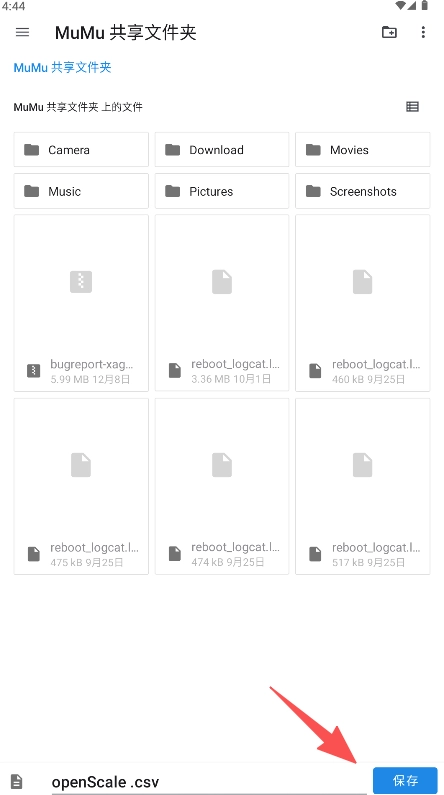Switch to list view layout icon
Screen dimensions: 444x795
(x=413, y=106)
